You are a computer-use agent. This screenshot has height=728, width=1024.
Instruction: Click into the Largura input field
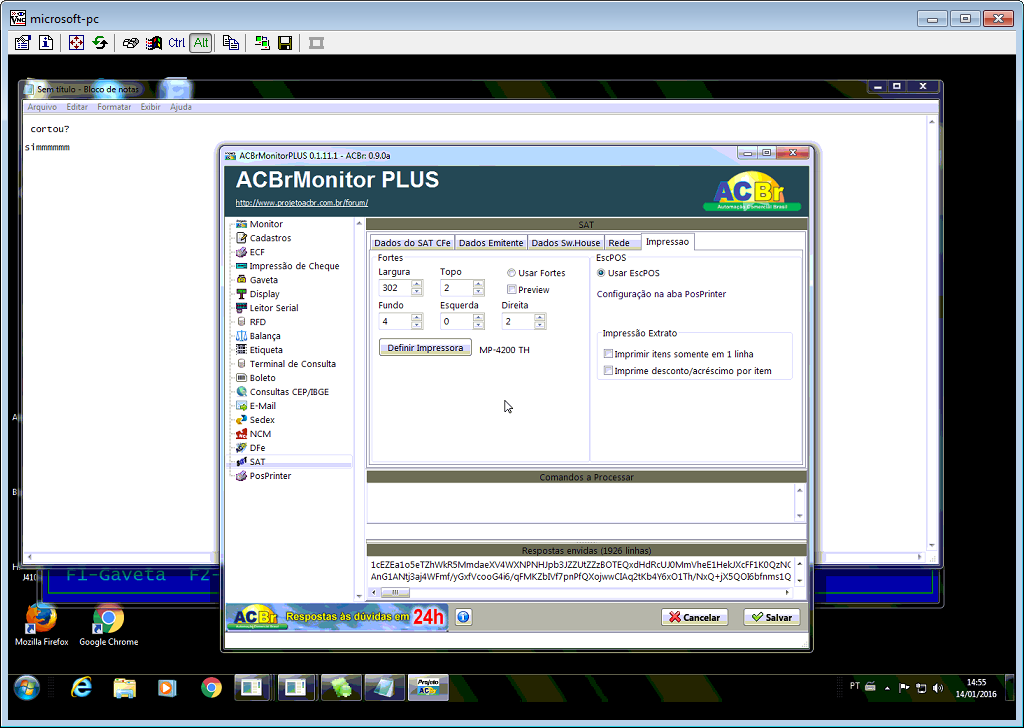[x=394, y=288]
